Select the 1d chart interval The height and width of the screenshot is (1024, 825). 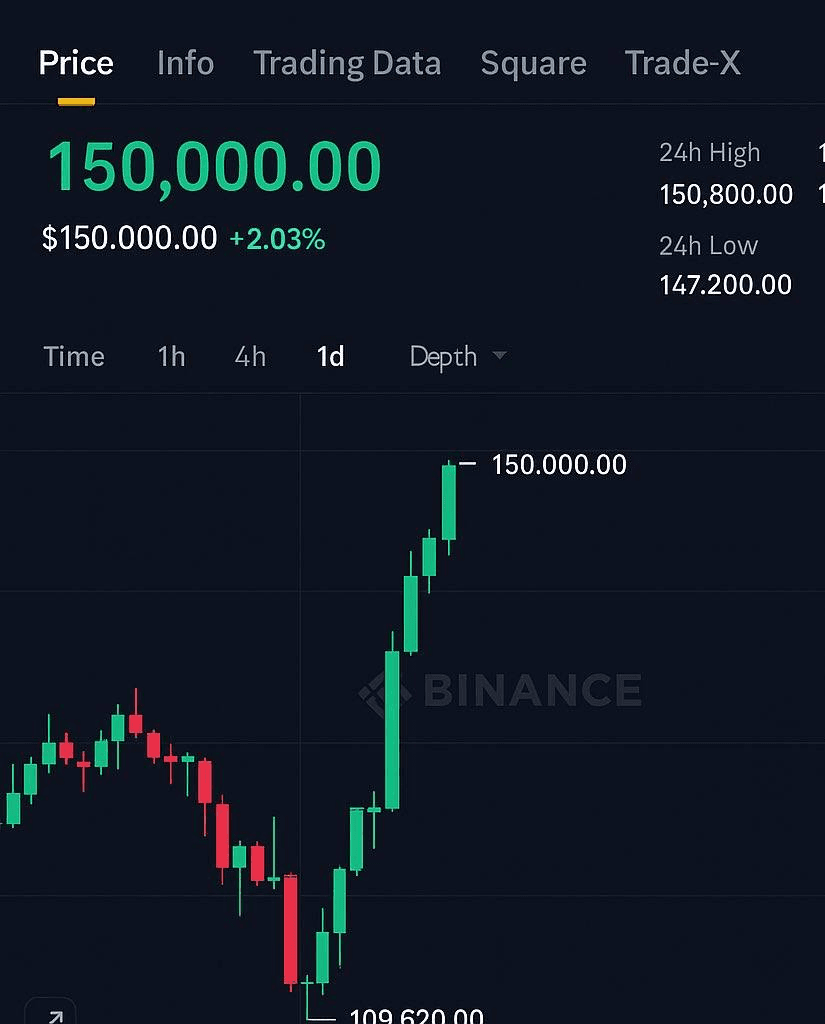[330, 357]
